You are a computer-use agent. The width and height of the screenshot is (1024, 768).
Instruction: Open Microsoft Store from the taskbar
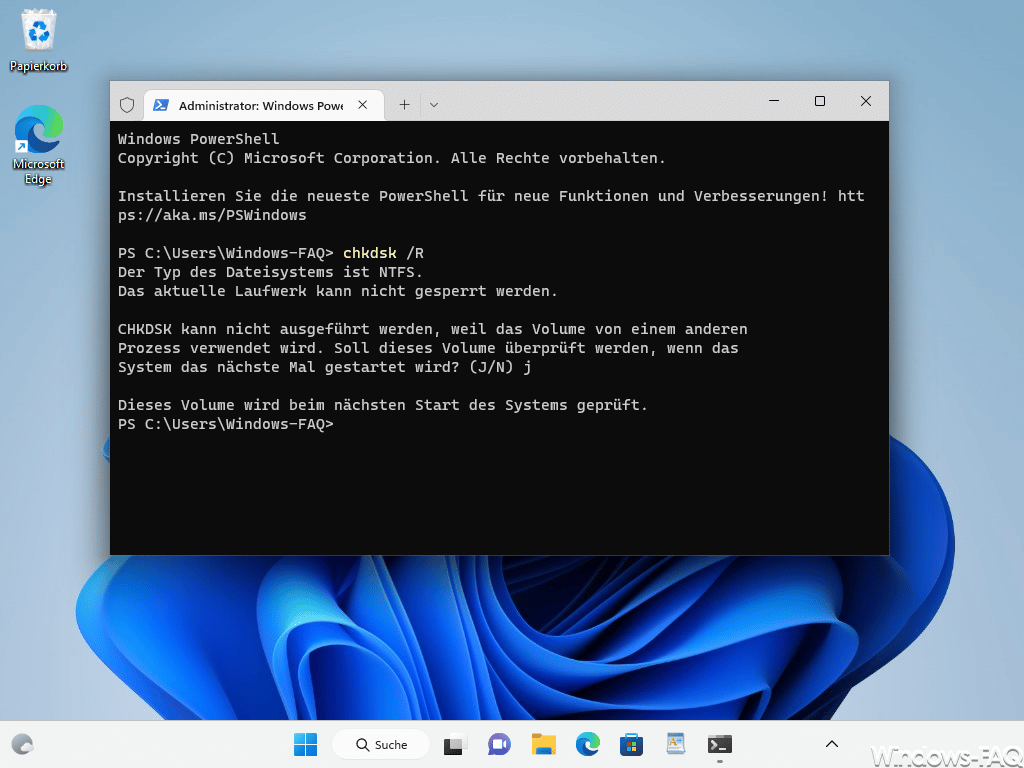[632, 744]
